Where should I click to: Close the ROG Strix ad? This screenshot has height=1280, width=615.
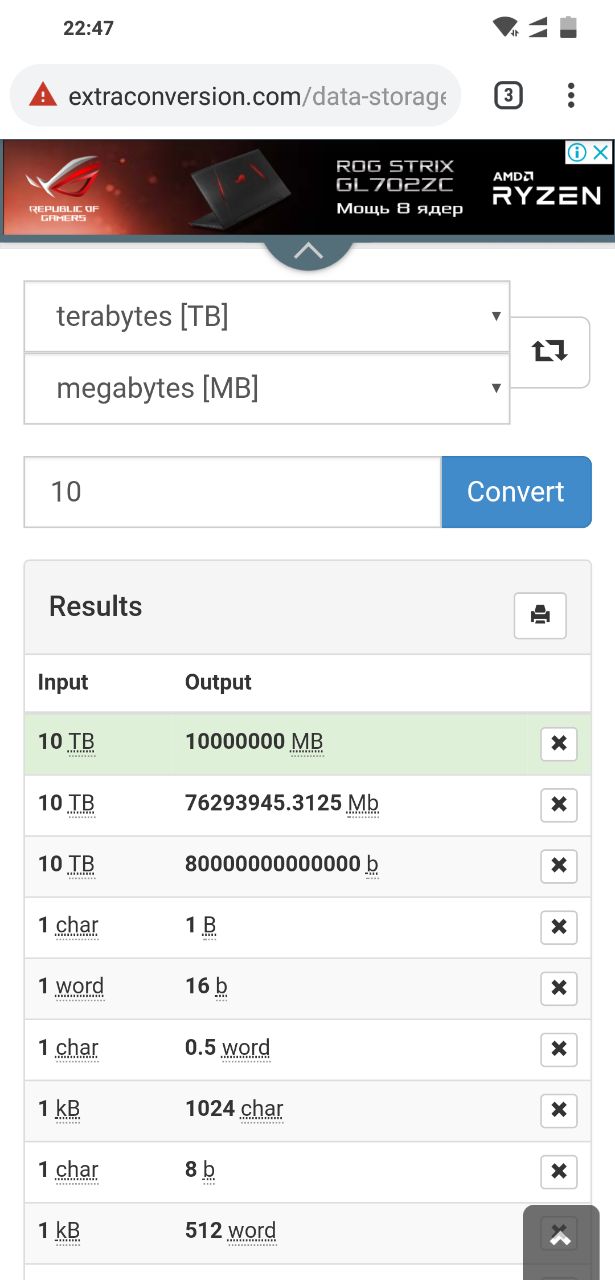point(600,153)
